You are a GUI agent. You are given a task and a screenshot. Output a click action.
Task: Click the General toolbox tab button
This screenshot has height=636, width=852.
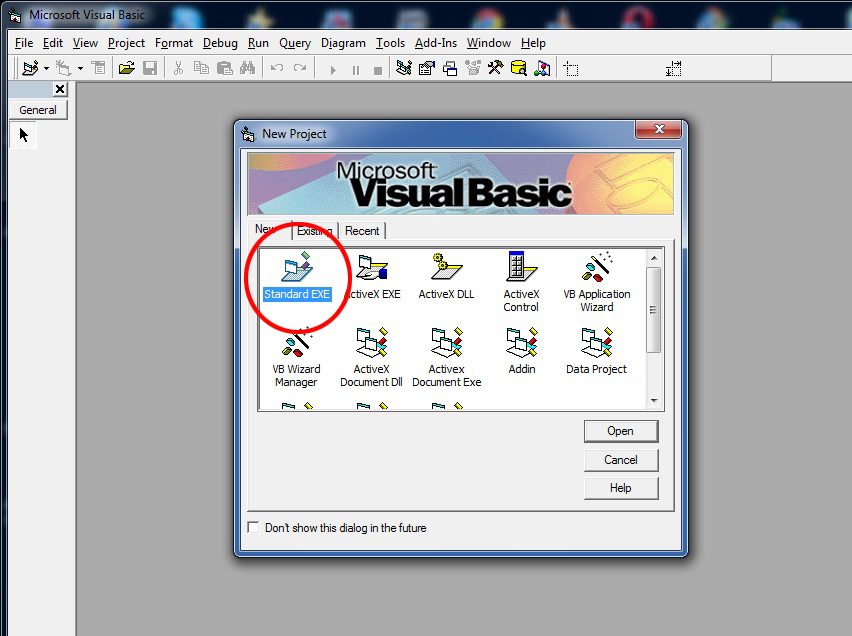coord(38,110)
